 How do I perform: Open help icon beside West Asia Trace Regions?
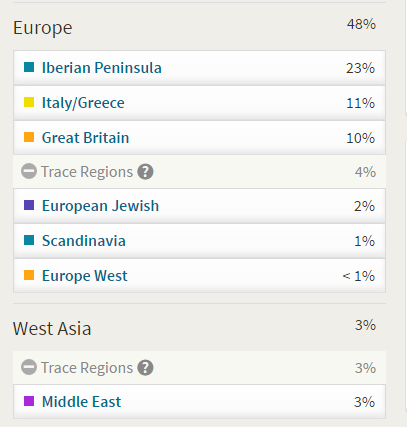[146, 368]
